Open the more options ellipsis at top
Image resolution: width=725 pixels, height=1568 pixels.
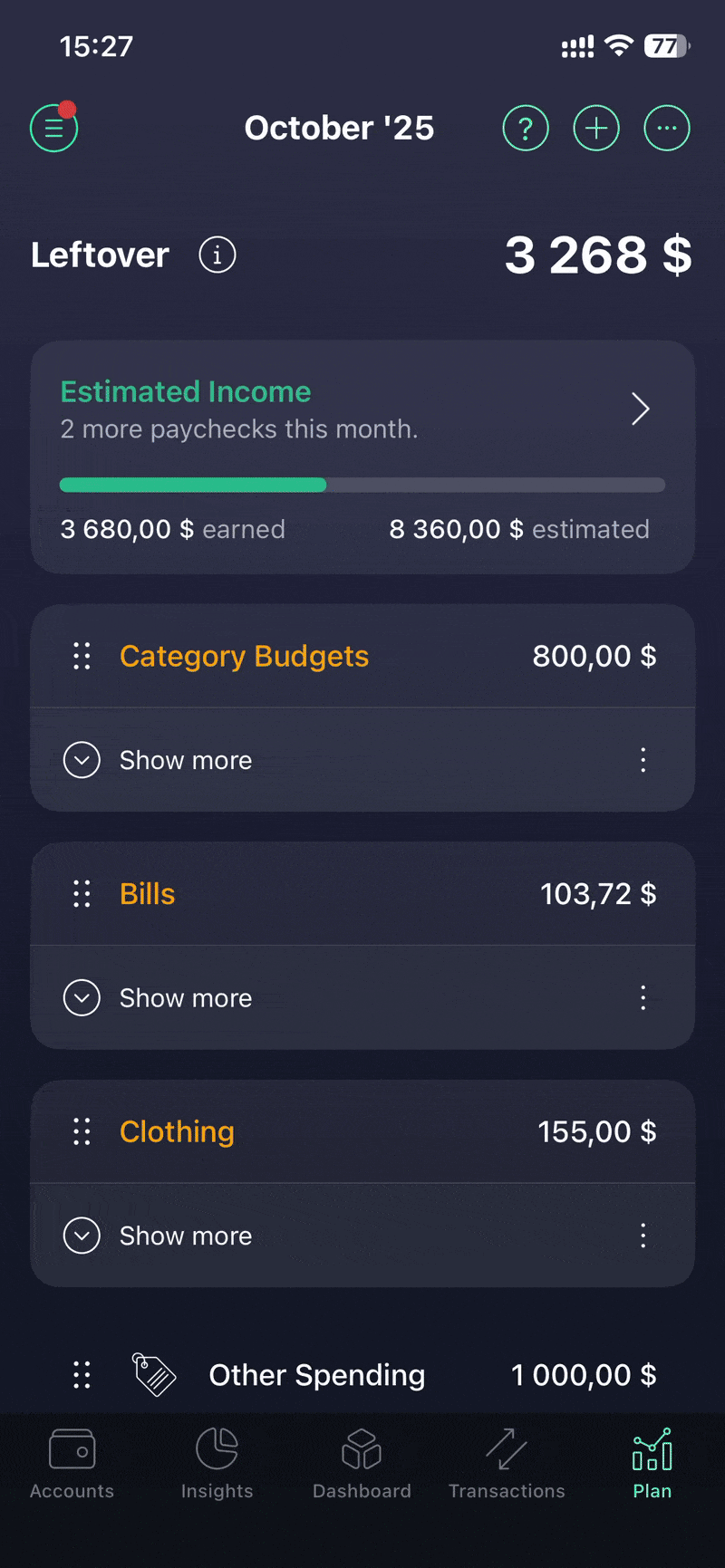pyautogui.click(x=667, y=129)
